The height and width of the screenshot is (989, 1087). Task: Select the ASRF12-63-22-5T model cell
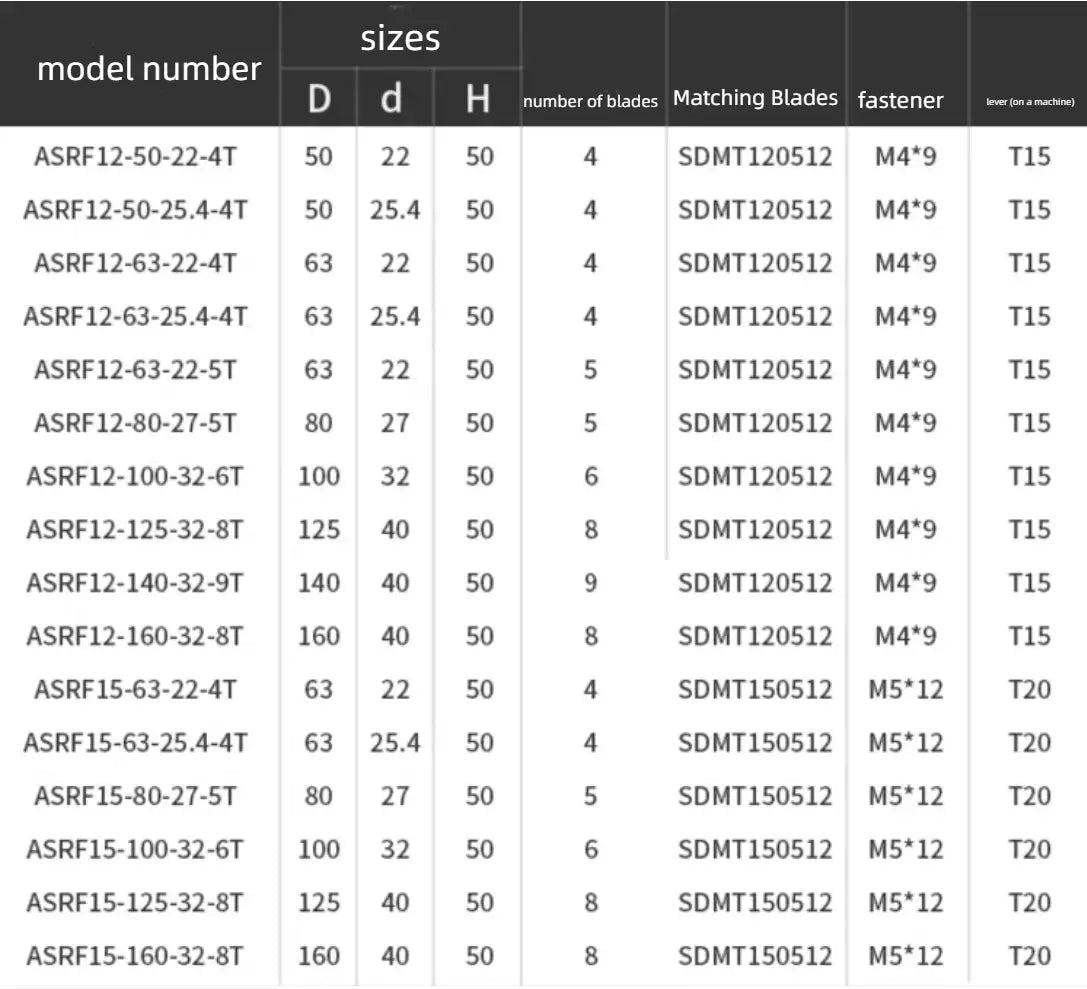136,369
